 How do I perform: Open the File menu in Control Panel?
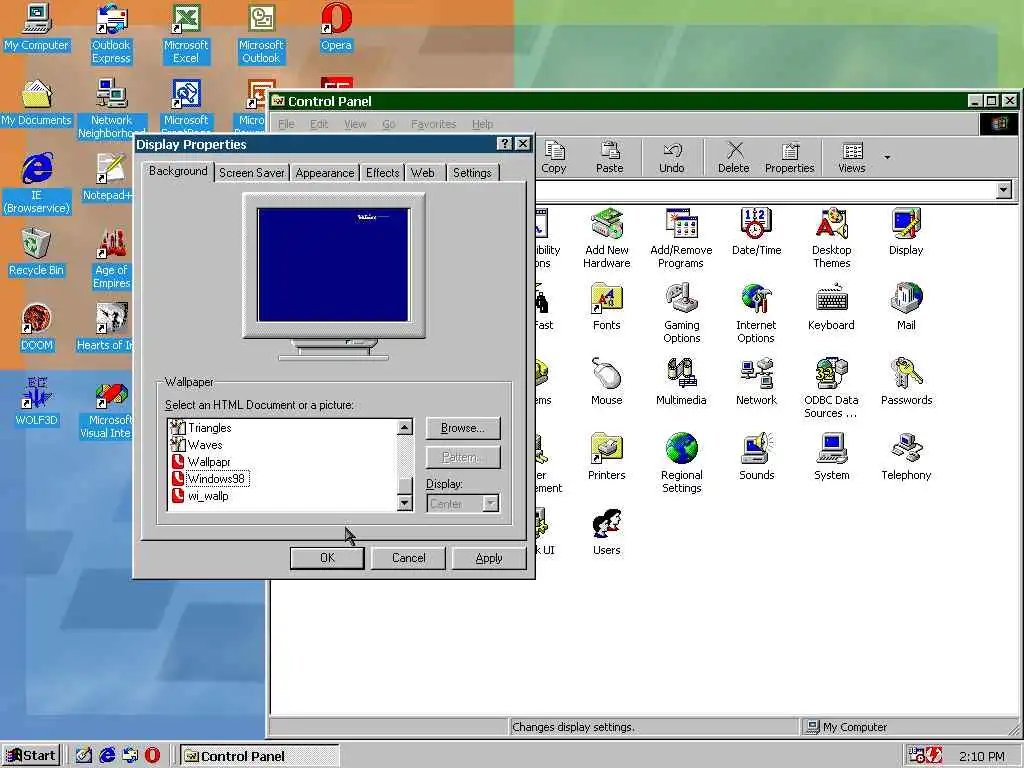[x=286, y=124]
